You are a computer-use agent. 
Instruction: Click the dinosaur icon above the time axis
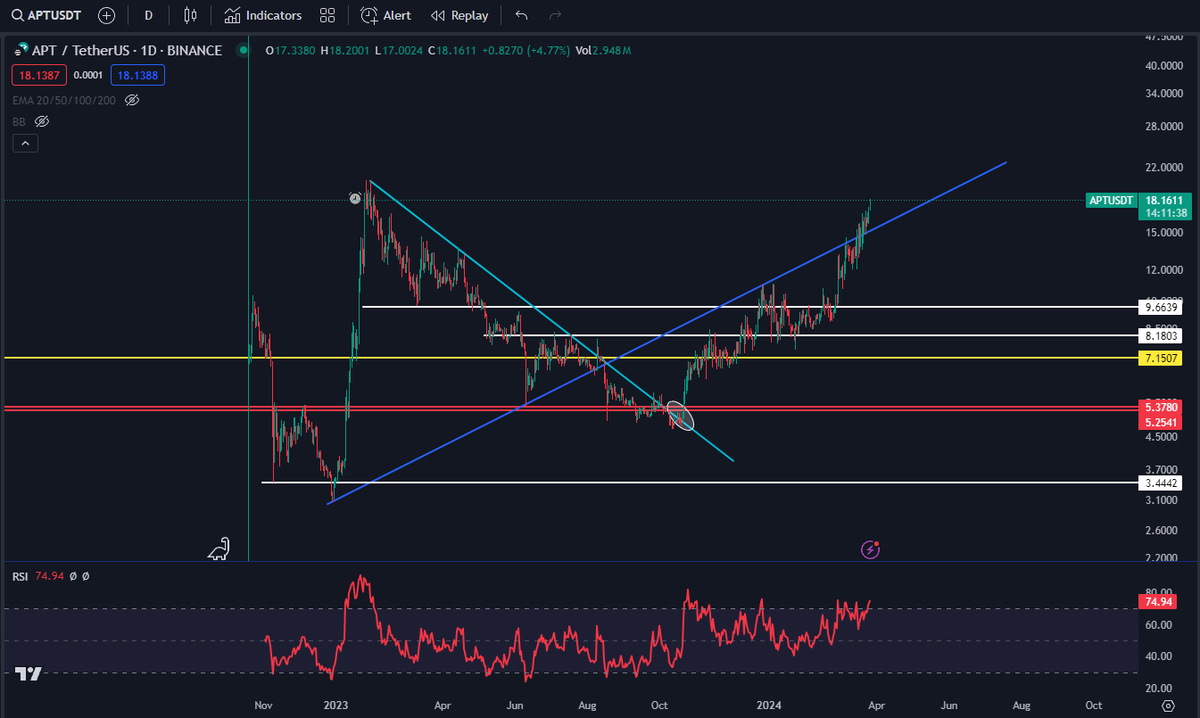click(218, 548)
